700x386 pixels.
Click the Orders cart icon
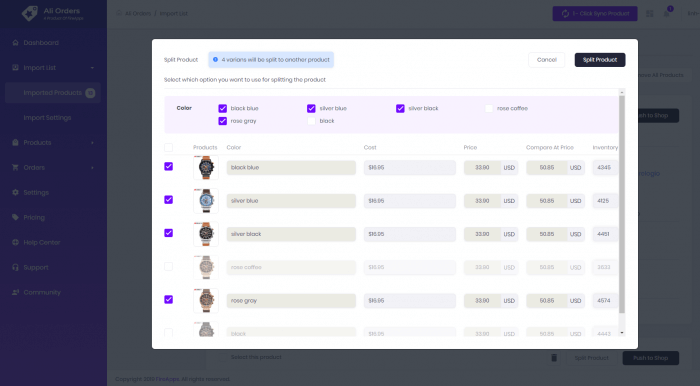(15, 167)
